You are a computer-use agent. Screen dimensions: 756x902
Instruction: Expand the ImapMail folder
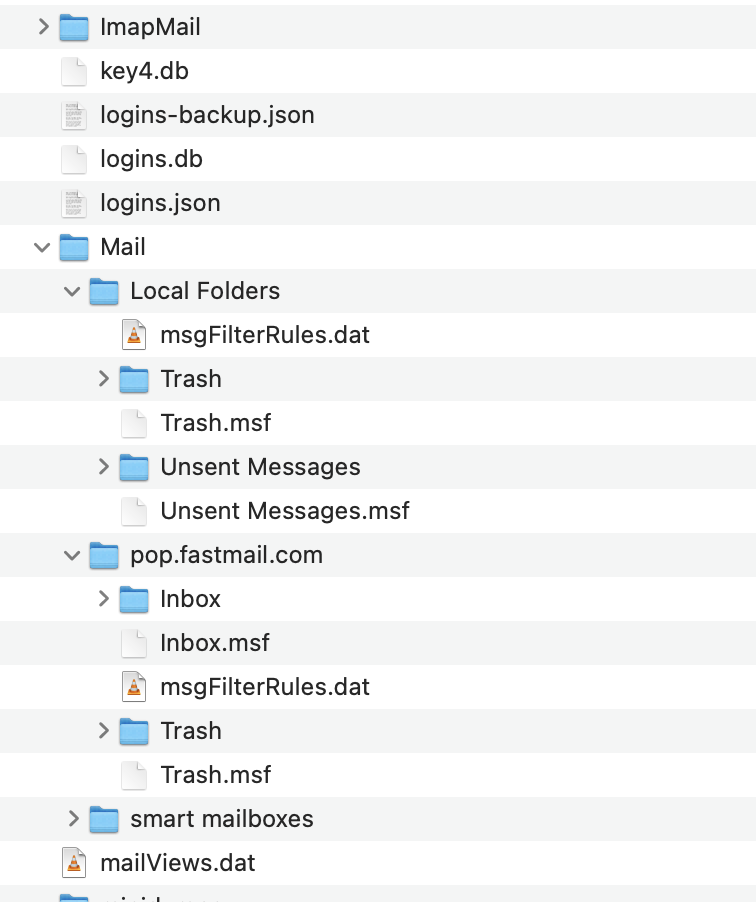click(43, 27)
